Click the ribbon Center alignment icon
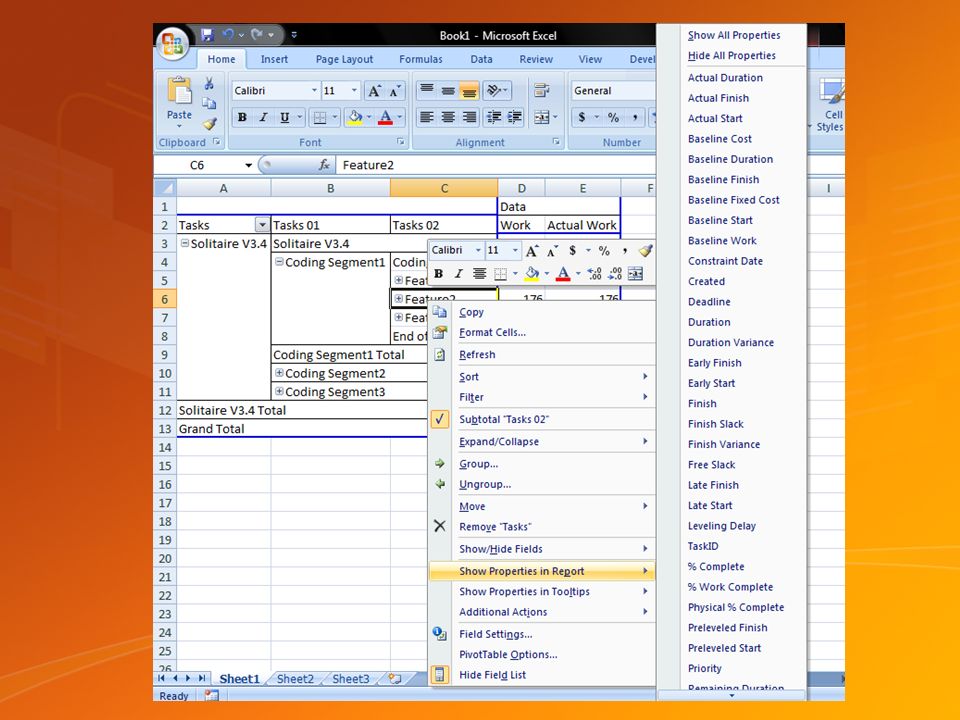This screenshot has width=960, height=720. (x=448, y=117)
